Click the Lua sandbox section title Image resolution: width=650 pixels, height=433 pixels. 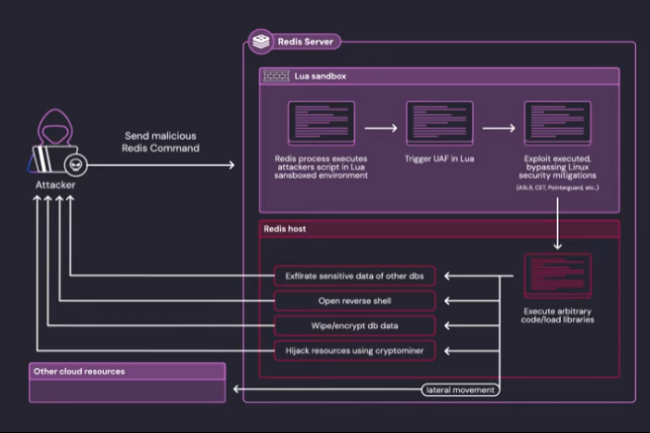click(319, 76)
